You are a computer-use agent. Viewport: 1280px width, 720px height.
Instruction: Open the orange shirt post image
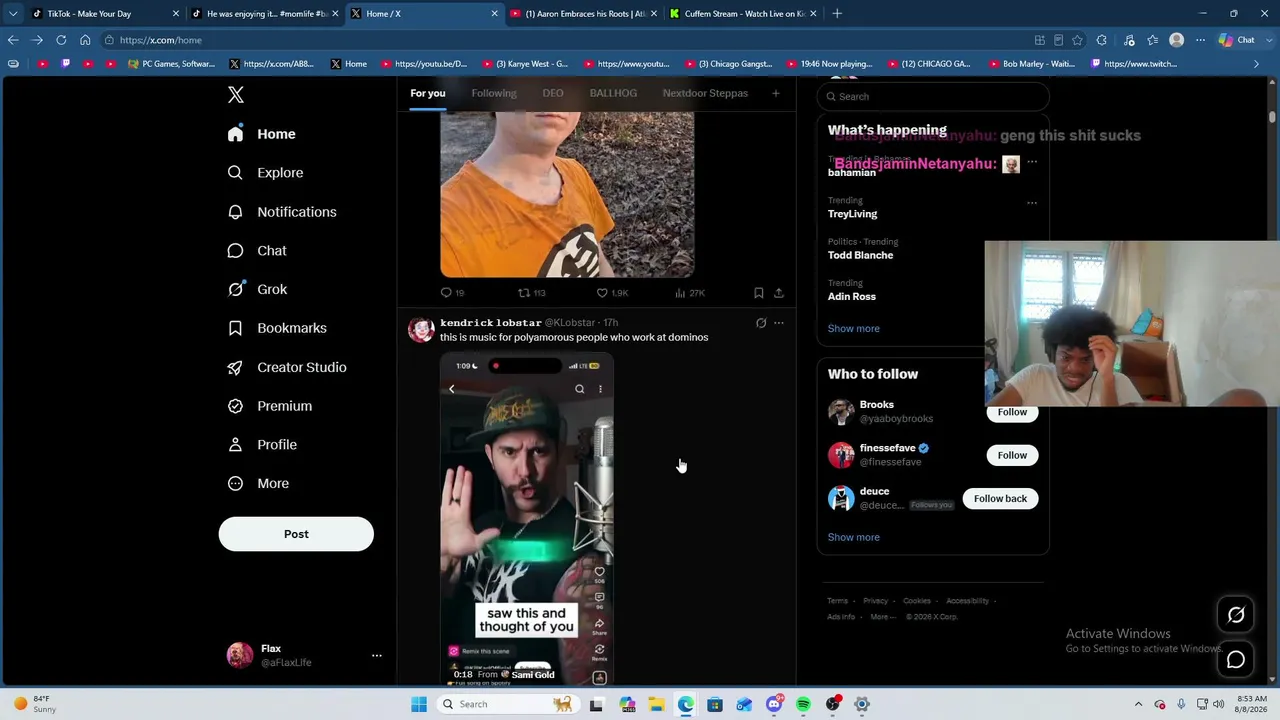(x=567, y=194)
